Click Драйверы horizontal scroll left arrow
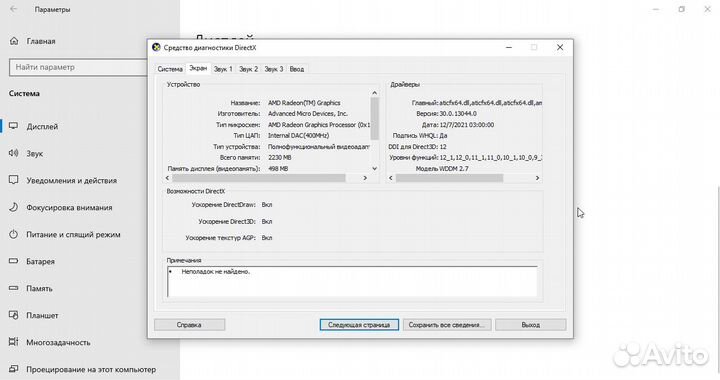Viewport: 720px width, 380px height. click(x=391, y=178)
